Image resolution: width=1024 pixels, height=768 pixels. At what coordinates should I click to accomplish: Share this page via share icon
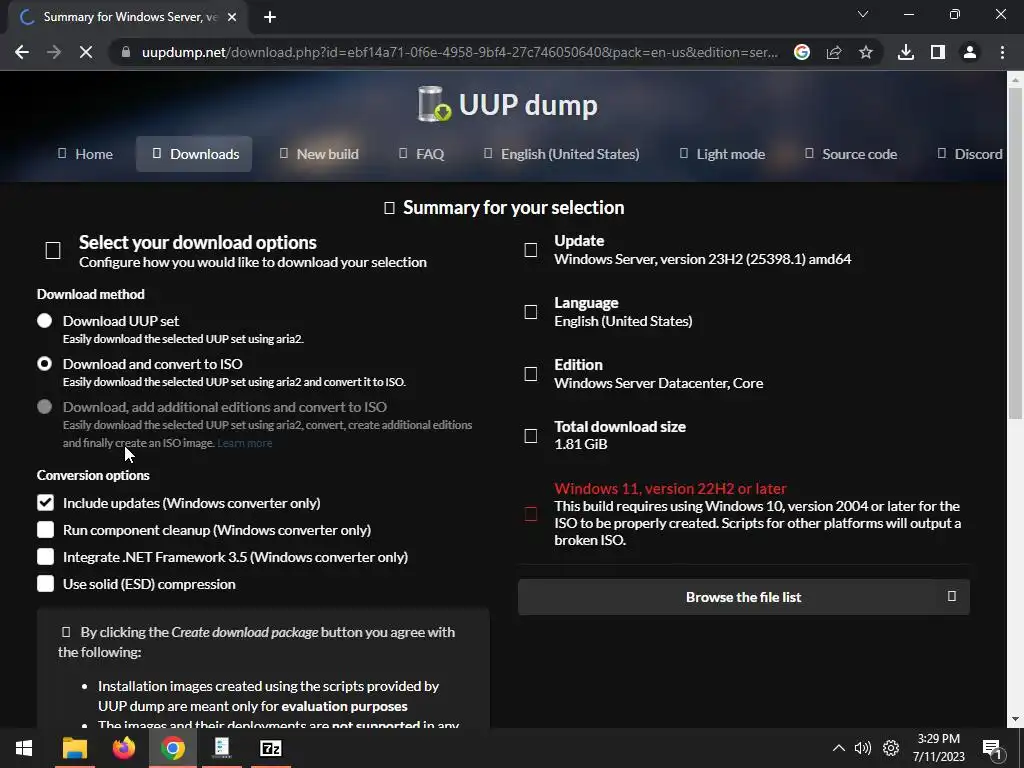(834, 52)
